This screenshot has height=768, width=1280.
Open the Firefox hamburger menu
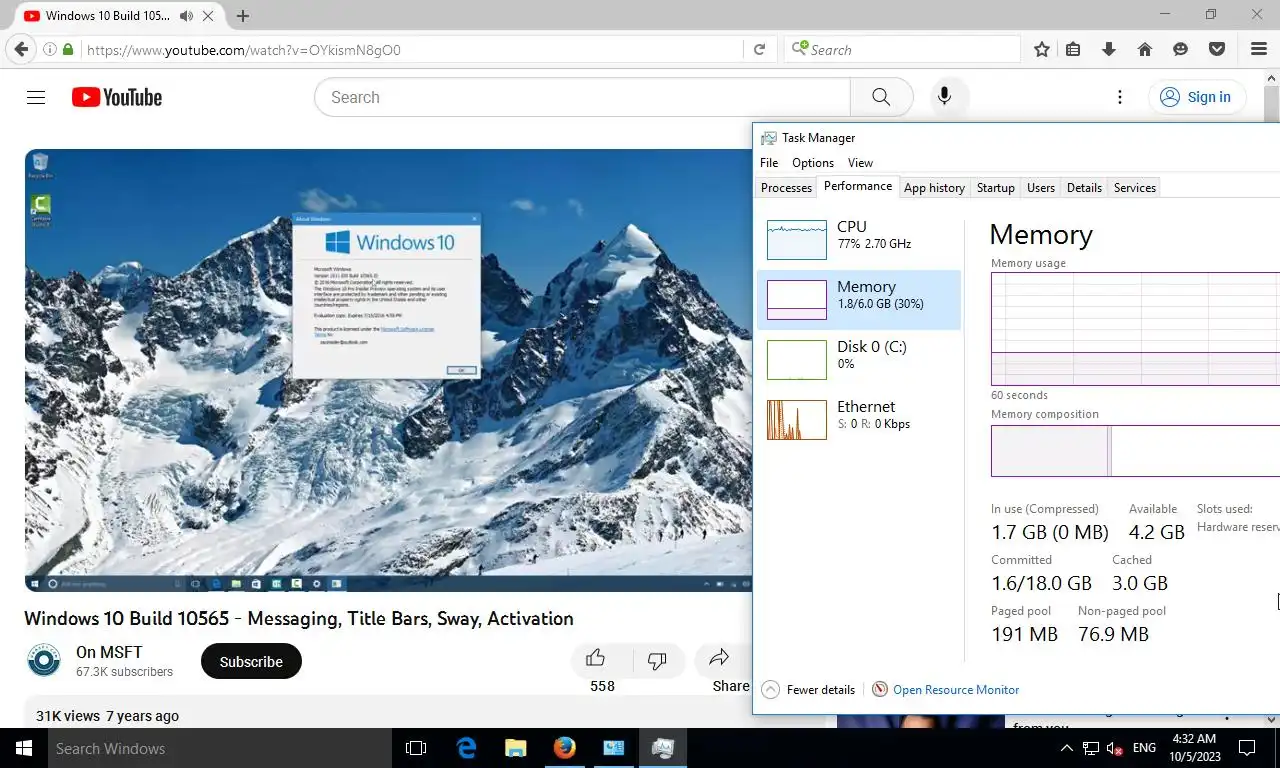click(1259, 49)
